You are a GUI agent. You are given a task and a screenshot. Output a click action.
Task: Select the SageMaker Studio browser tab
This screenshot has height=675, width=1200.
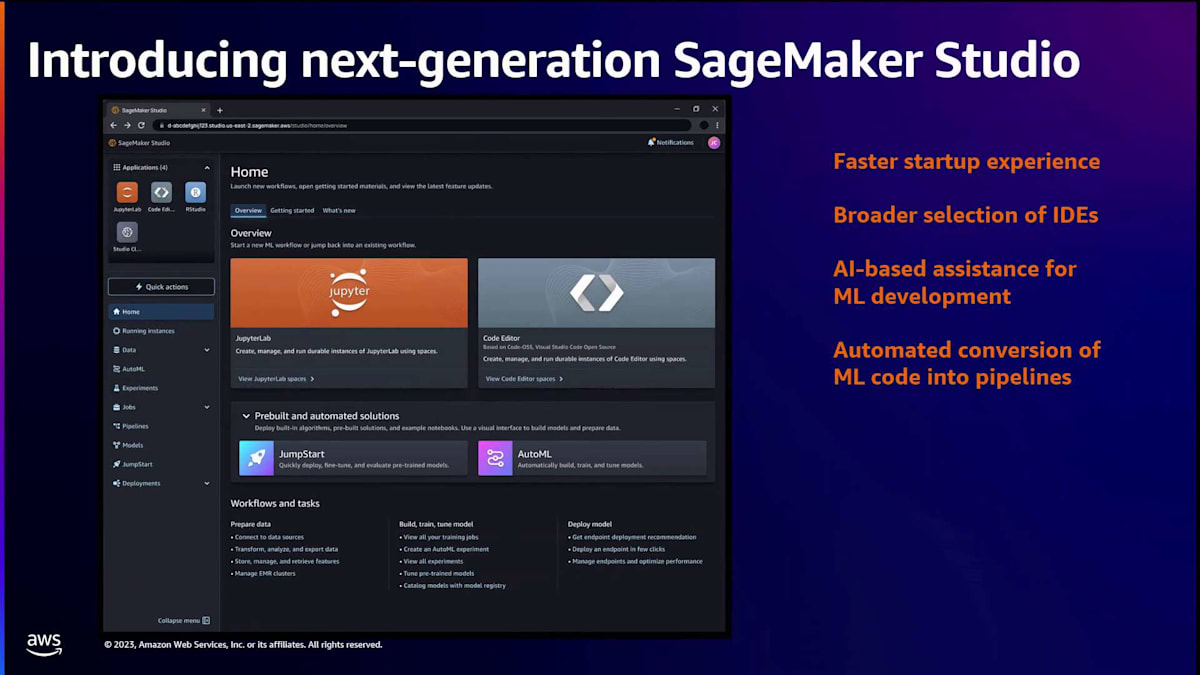click(x=159, y=109)
